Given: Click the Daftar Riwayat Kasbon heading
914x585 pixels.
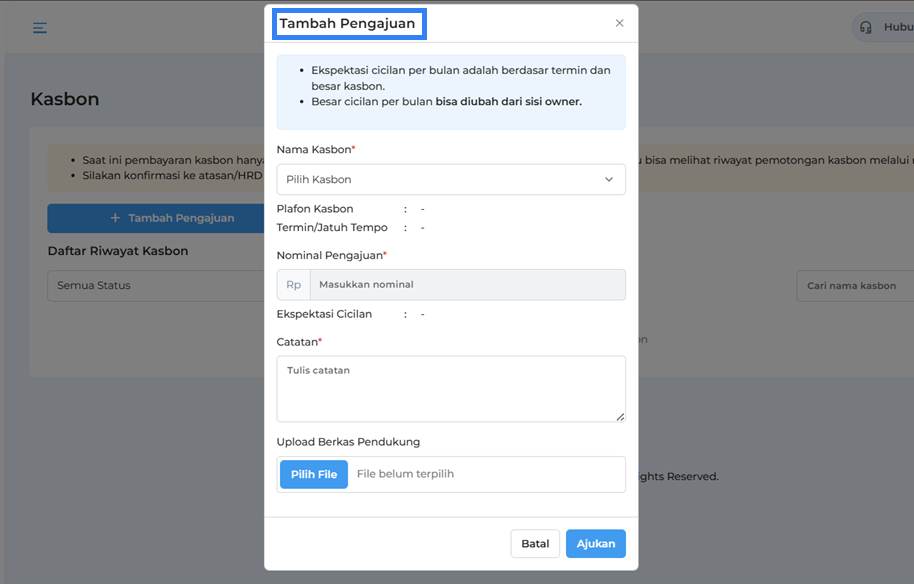Looking at the screenshot, I should point(118,251).
